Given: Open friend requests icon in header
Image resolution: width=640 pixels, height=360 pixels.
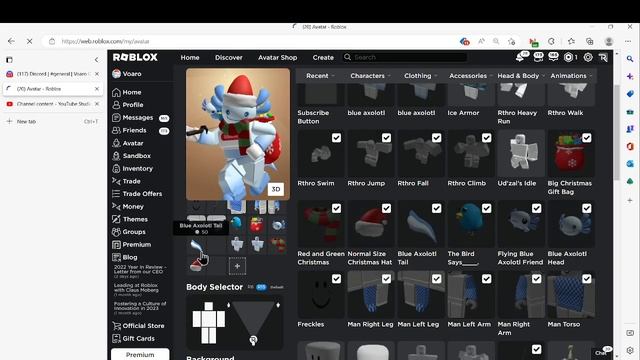Looking at the screenshot, I should coord(538,58).
